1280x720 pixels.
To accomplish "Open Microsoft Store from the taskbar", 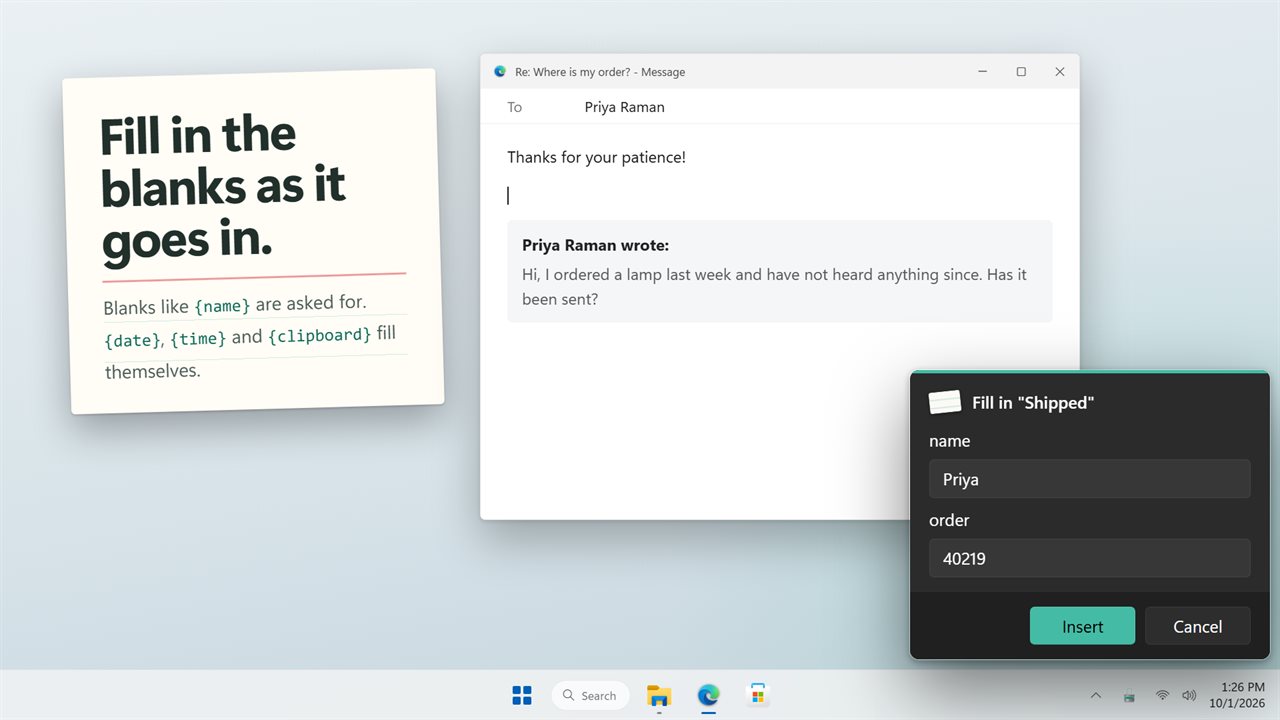I will [x=758, y=695].
